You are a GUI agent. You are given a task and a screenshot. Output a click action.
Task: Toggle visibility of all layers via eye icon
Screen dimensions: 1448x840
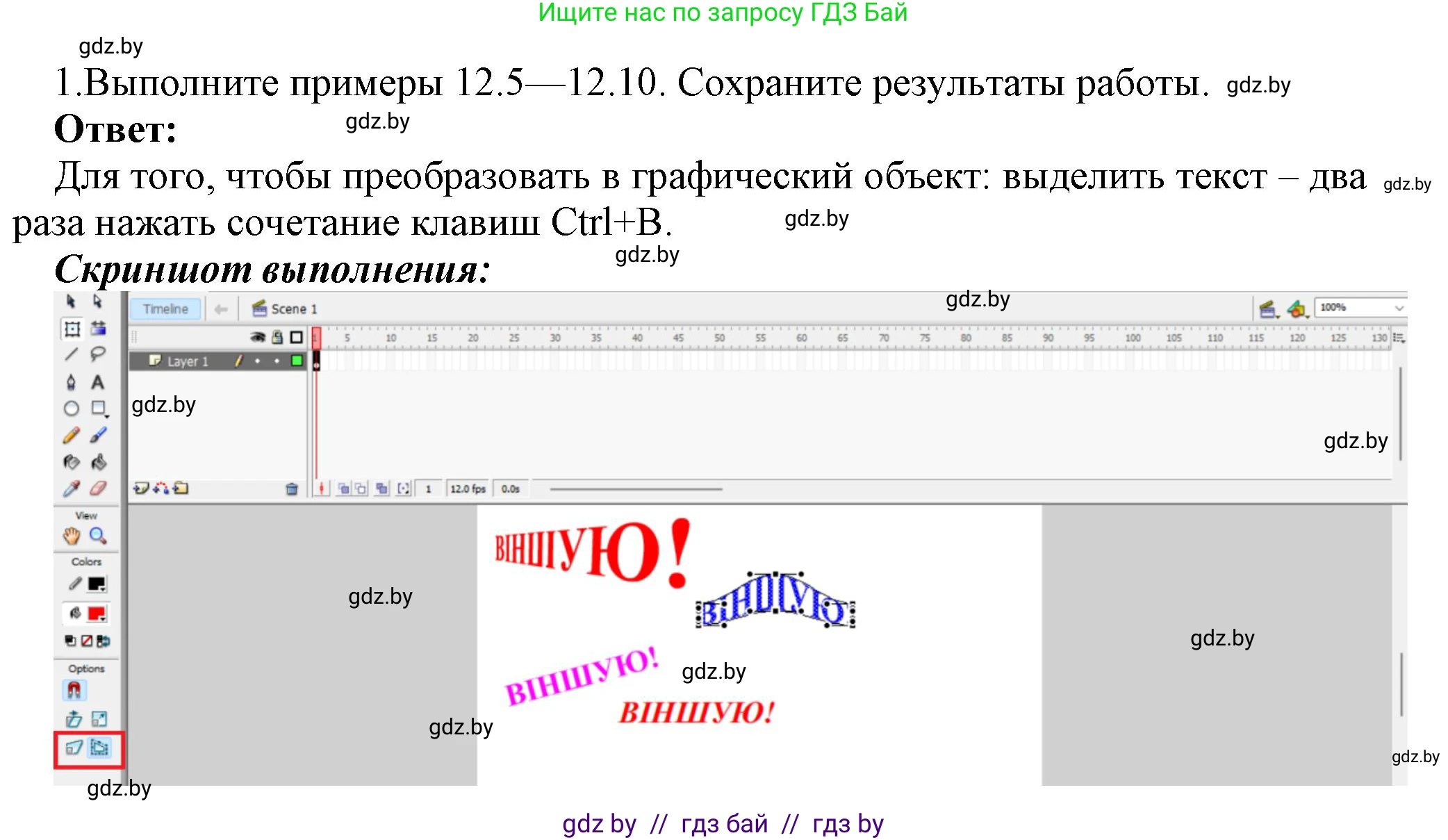click(257, 337)
